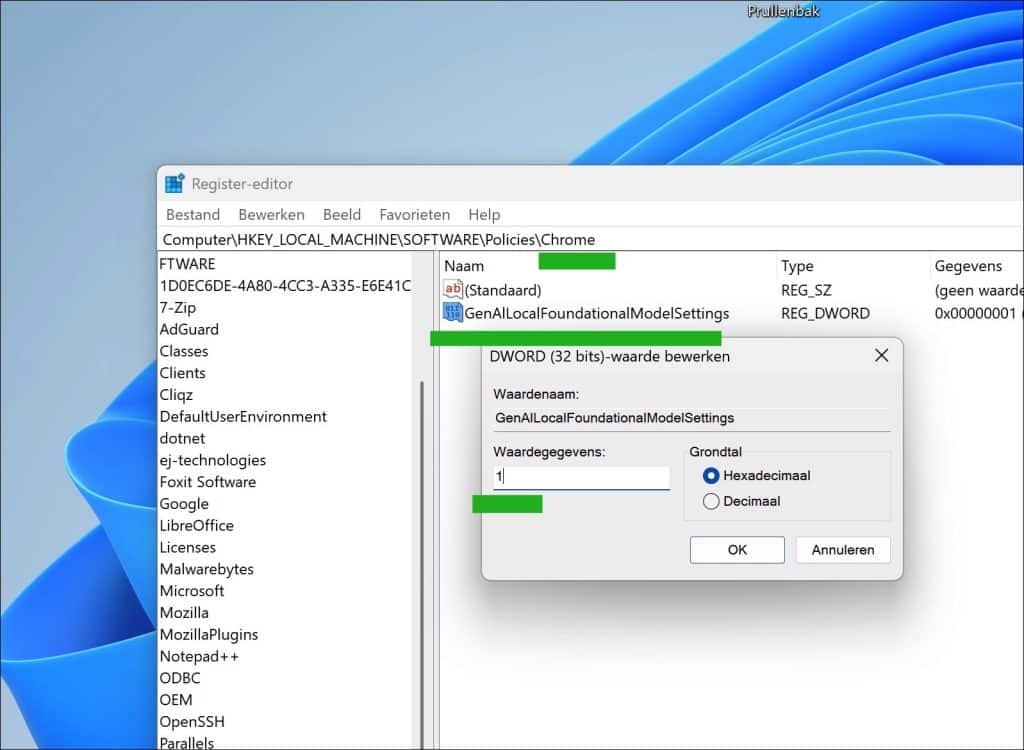Confirm the DWORD dialog with OK

click(737, 550)
